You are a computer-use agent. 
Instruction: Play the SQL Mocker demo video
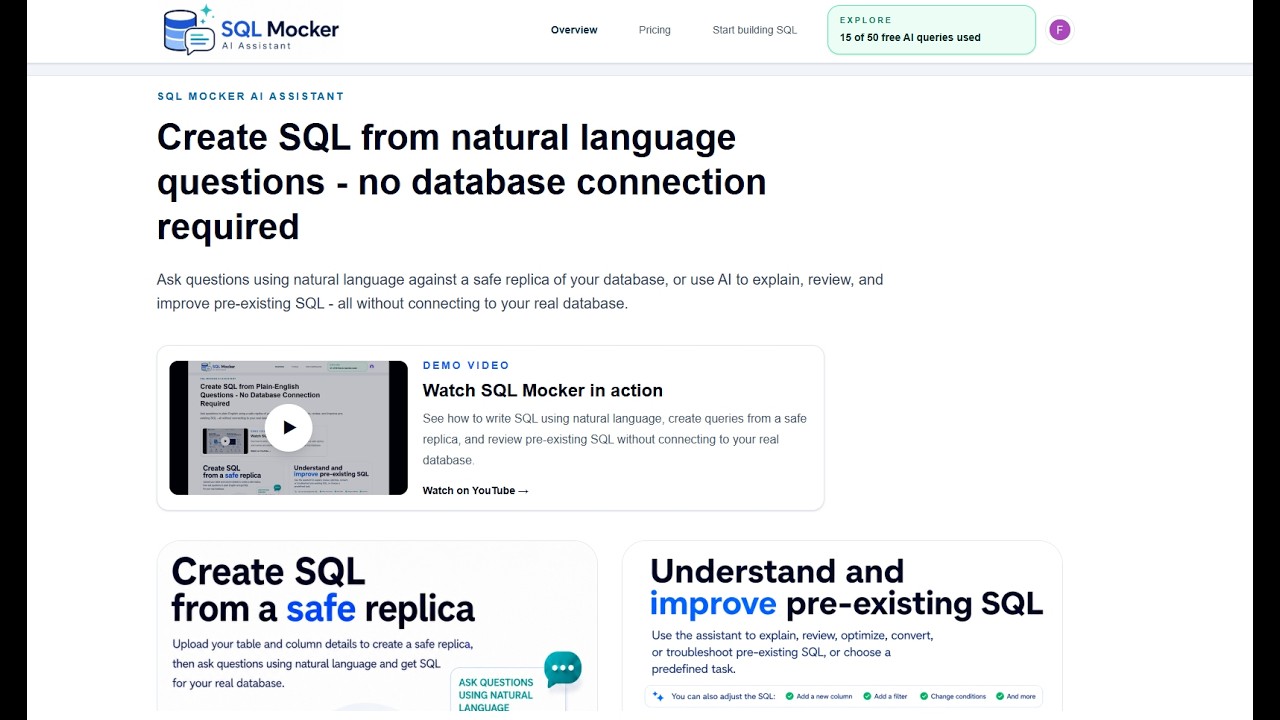coord(288,428)
